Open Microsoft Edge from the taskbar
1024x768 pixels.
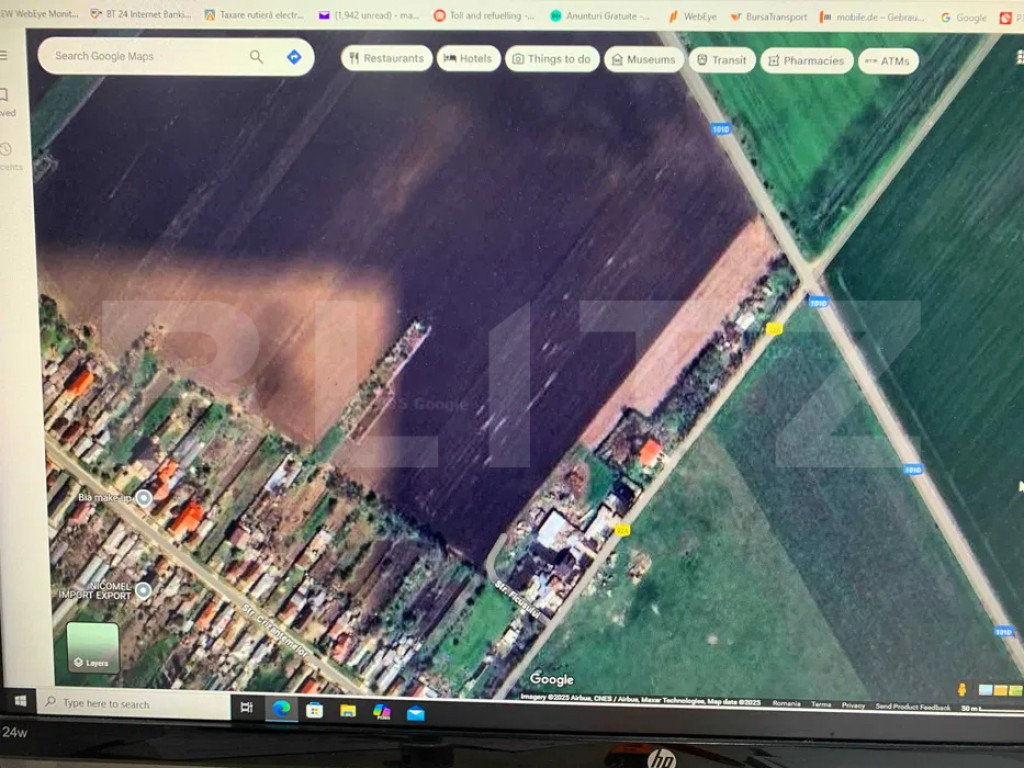point(282,709)
